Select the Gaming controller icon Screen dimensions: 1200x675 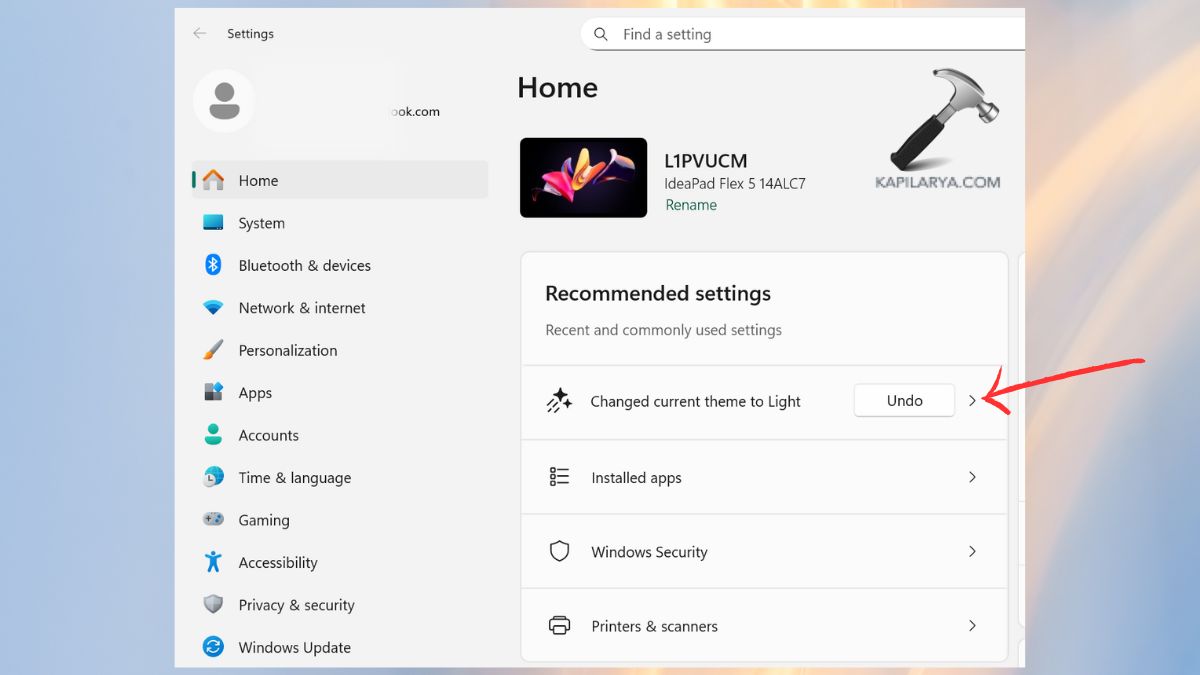point(213,519)
